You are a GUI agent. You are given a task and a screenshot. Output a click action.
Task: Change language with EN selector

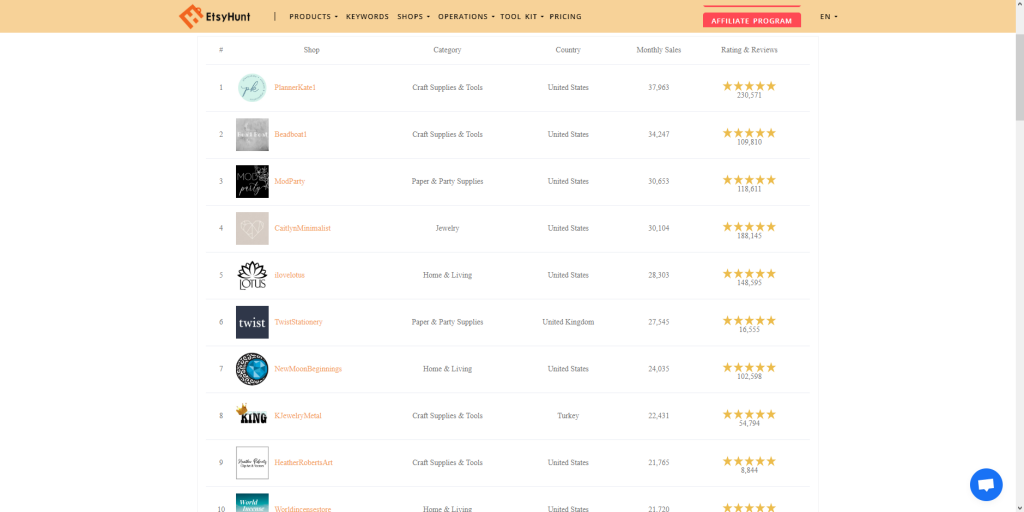coord(828,17)
